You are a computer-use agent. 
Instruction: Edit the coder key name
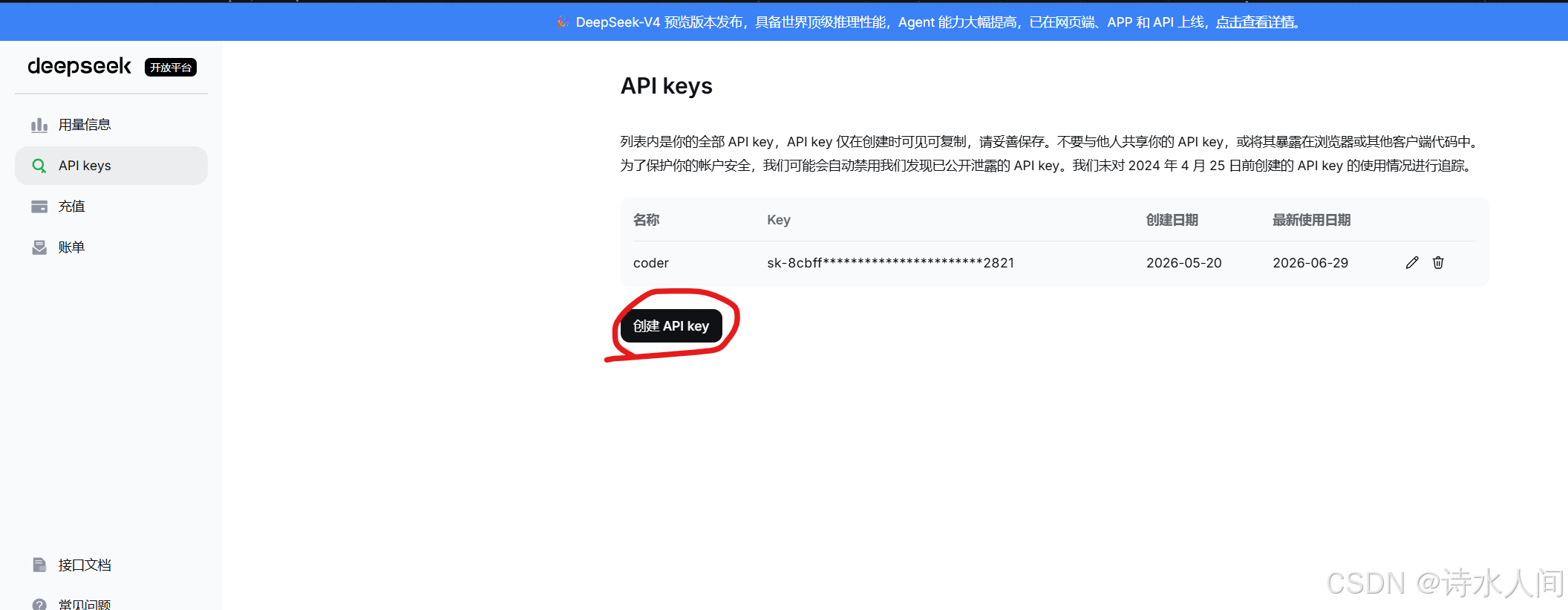pyautogui.click(x=1412, y=262)
